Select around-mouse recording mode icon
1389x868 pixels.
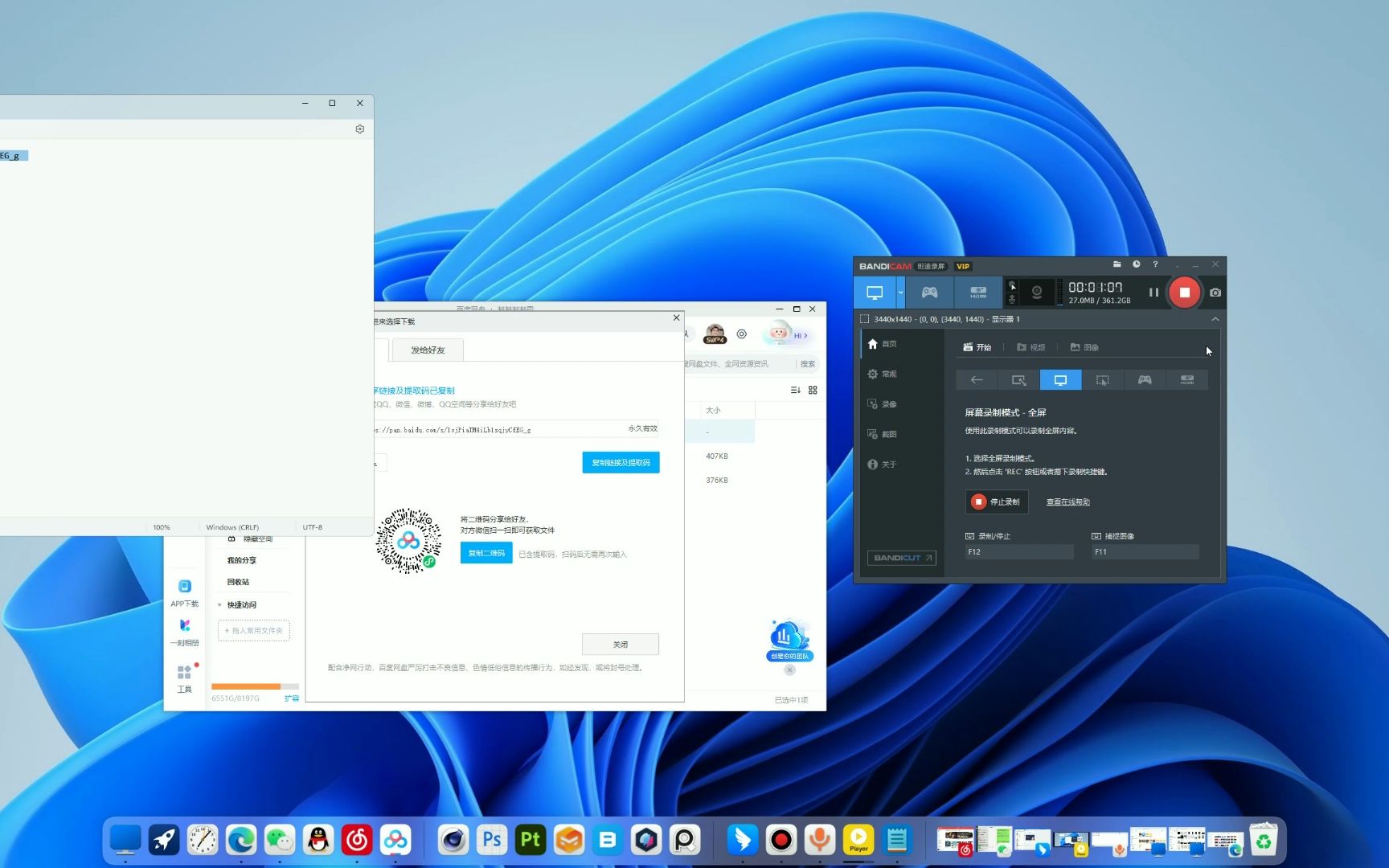pyautogui.click(x=1102, y=380)
